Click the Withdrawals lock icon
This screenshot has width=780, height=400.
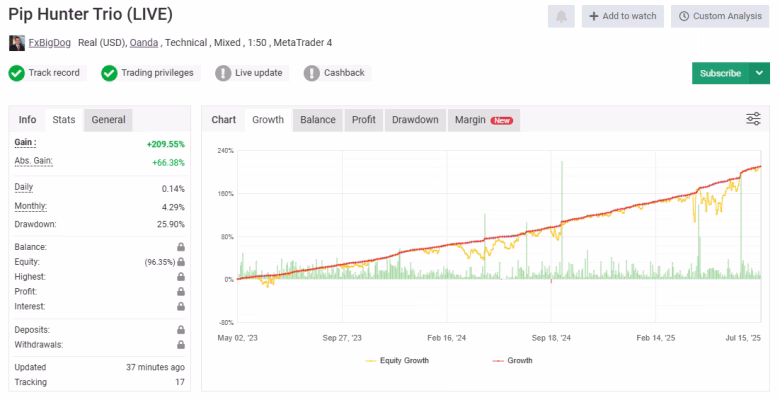(x=181, y=345)
